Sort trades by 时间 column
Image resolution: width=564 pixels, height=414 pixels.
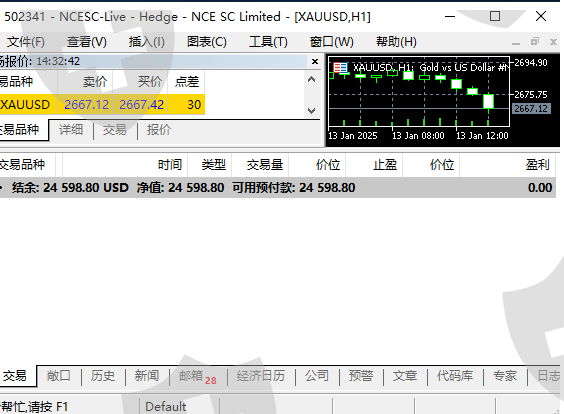125,165
